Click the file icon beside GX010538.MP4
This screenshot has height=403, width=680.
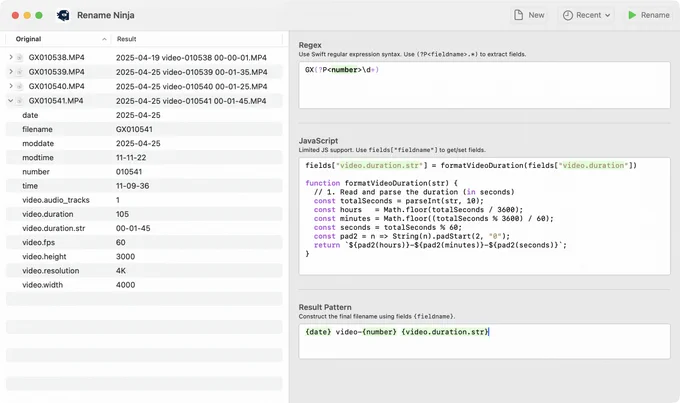(x=20, y=57)
